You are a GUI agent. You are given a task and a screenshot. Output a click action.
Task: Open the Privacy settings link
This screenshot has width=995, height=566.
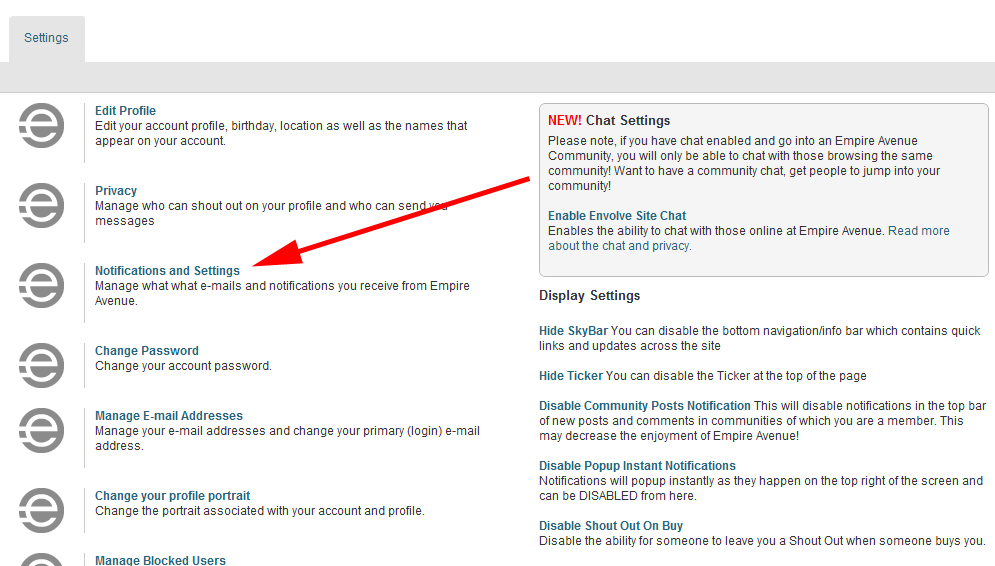(x=115, y=190)
